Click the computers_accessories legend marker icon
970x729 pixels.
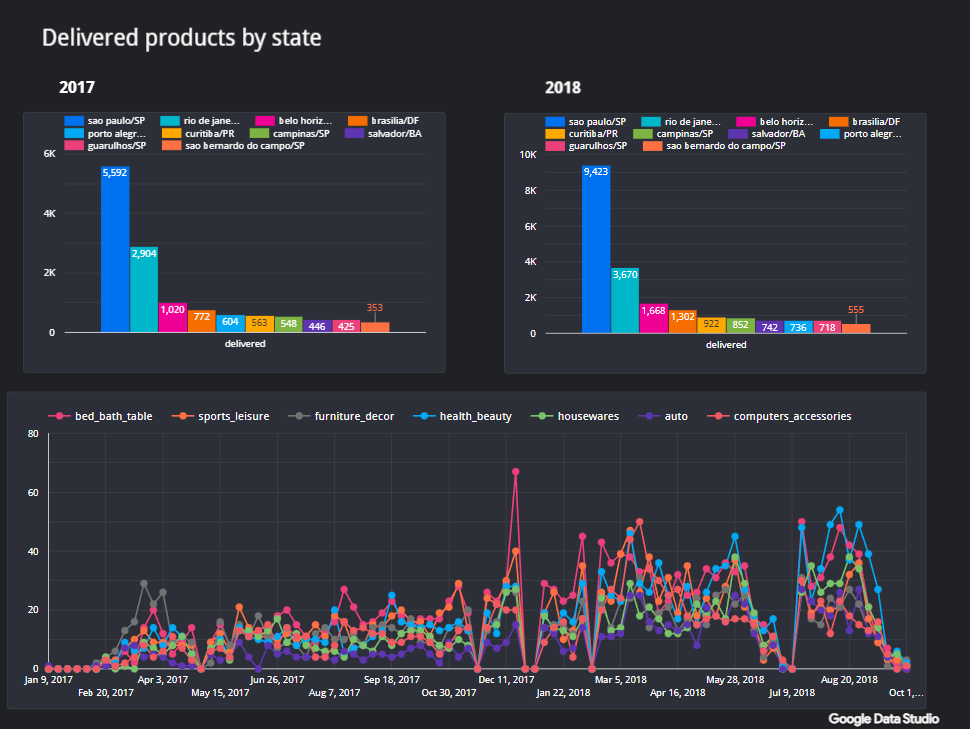click(x=716, y=416)
